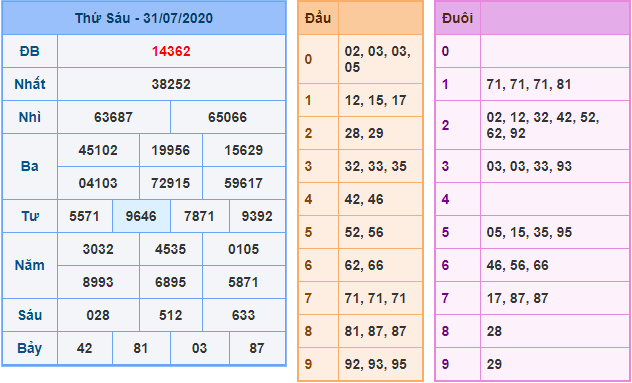Click the Năm row label
The height and width of the screenshot is (383, 632).
(x=30, y=265)
